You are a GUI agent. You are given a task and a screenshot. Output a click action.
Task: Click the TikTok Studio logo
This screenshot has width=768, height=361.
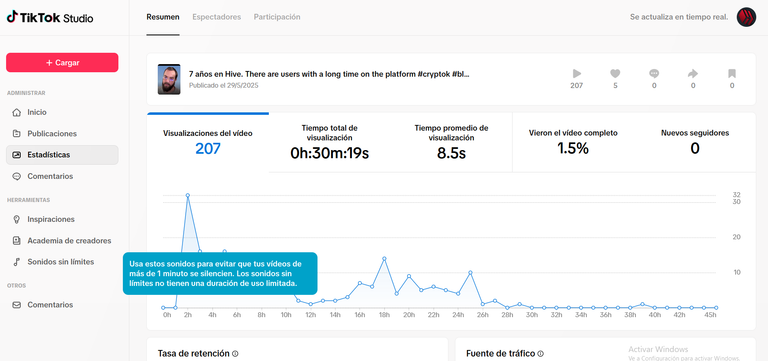[x=50, y=18]
